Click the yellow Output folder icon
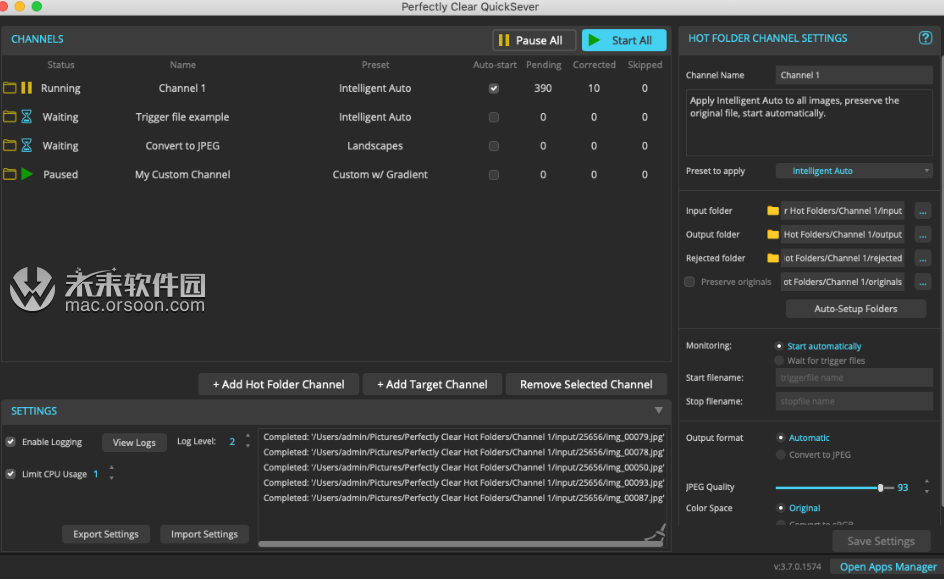Viewport: 944px width, 581px height. pos(773,234)
